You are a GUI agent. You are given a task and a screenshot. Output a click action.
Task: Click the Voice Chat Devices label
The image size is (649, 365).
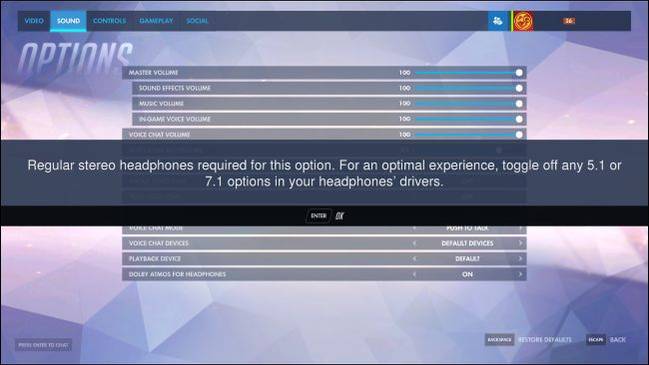click(159, 243)
